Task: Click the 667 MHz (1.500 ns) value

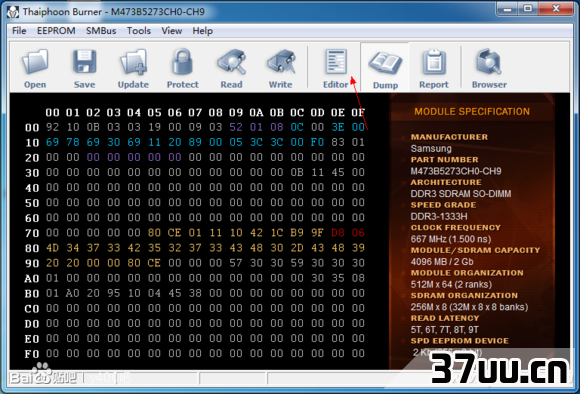Action: [451, 239]
